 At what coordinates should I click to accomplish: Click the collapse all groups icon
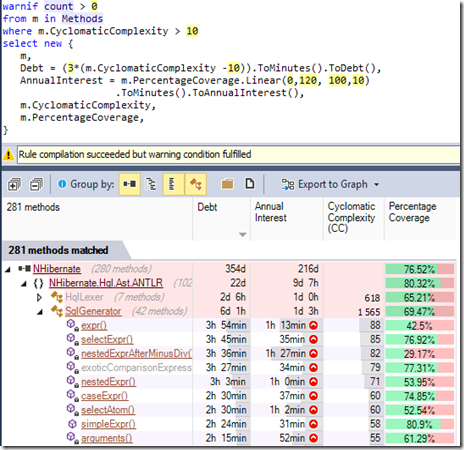[x=36, y=184]
